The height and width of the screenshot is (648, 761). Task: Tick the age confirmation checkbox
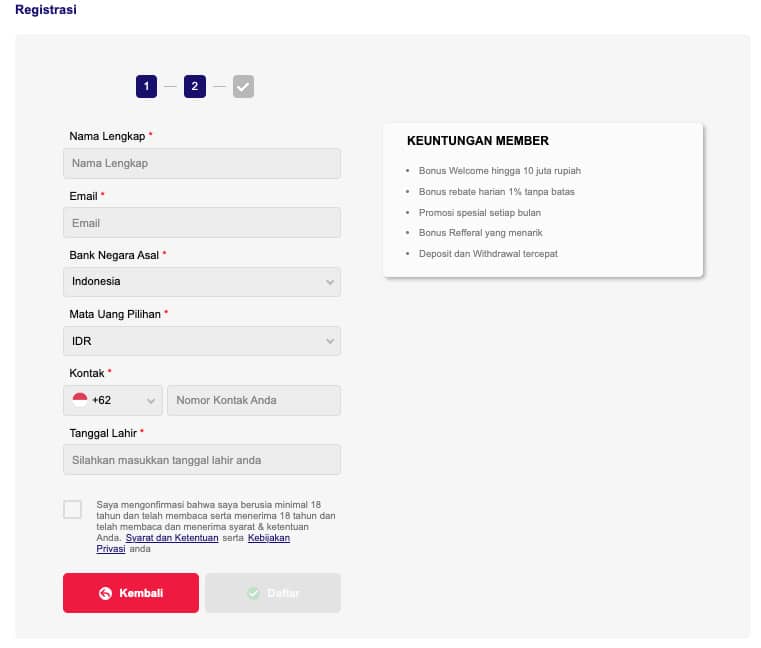(x=73, y=509)
